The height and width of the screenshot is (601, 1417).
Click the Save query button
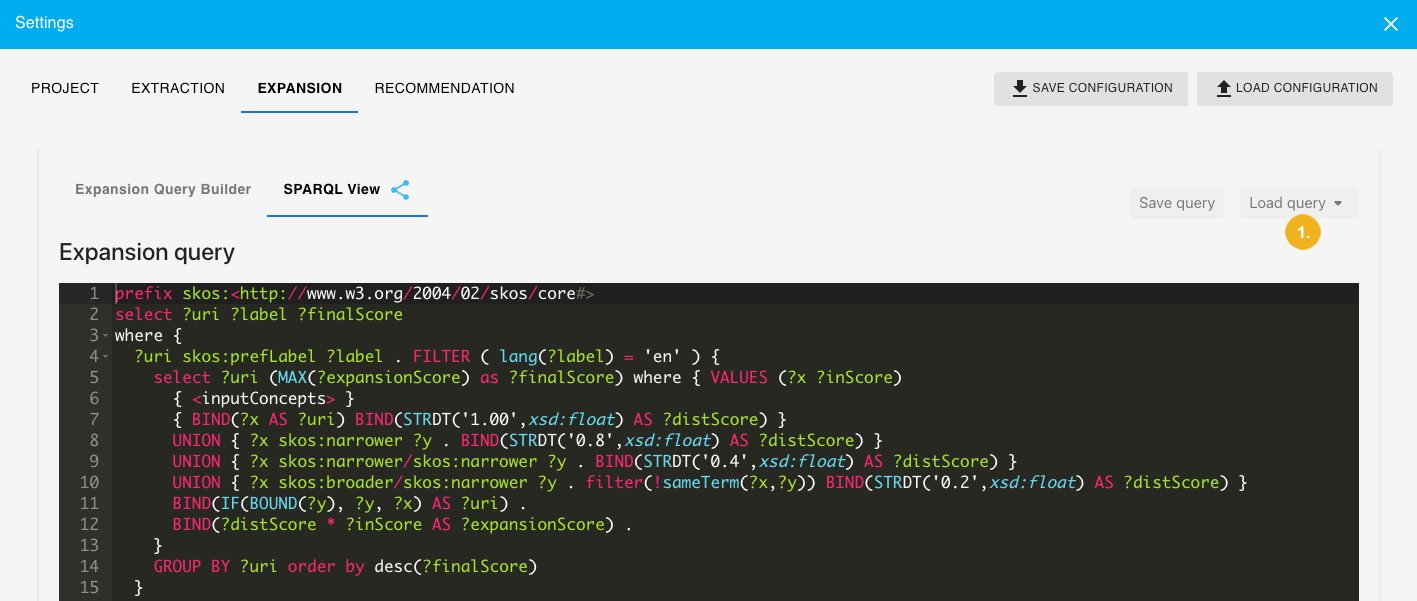[1177, 202]
